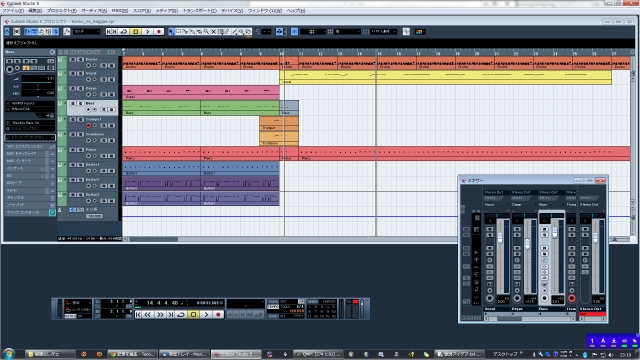Open the Mixer via toolbar icon

[x=56, y=31]
